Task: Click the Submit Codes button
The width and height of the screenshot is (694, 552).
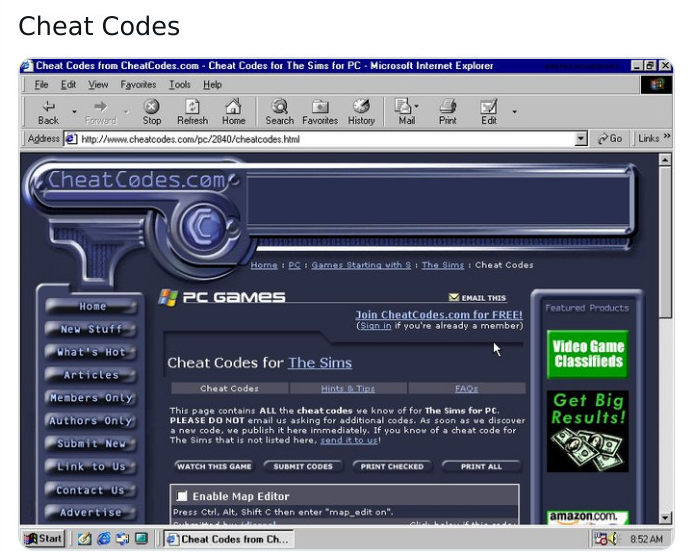Action: [303, 467]
